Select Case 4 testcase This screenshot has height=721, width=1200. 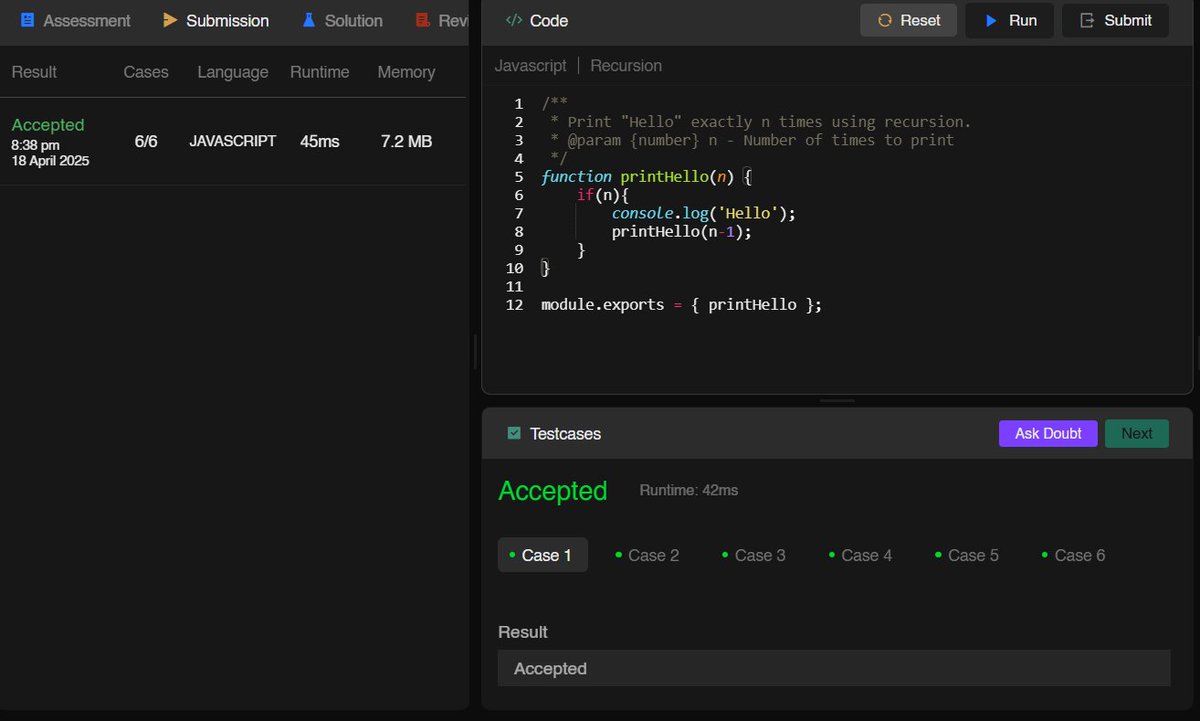pyautogui.click(x=861, y=555)
